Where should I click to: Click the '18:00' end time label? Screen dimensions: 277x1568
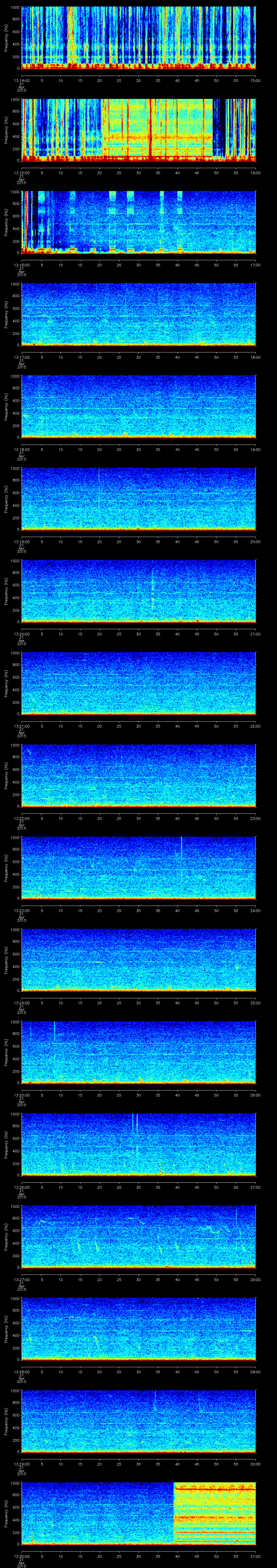click(255, 357)
